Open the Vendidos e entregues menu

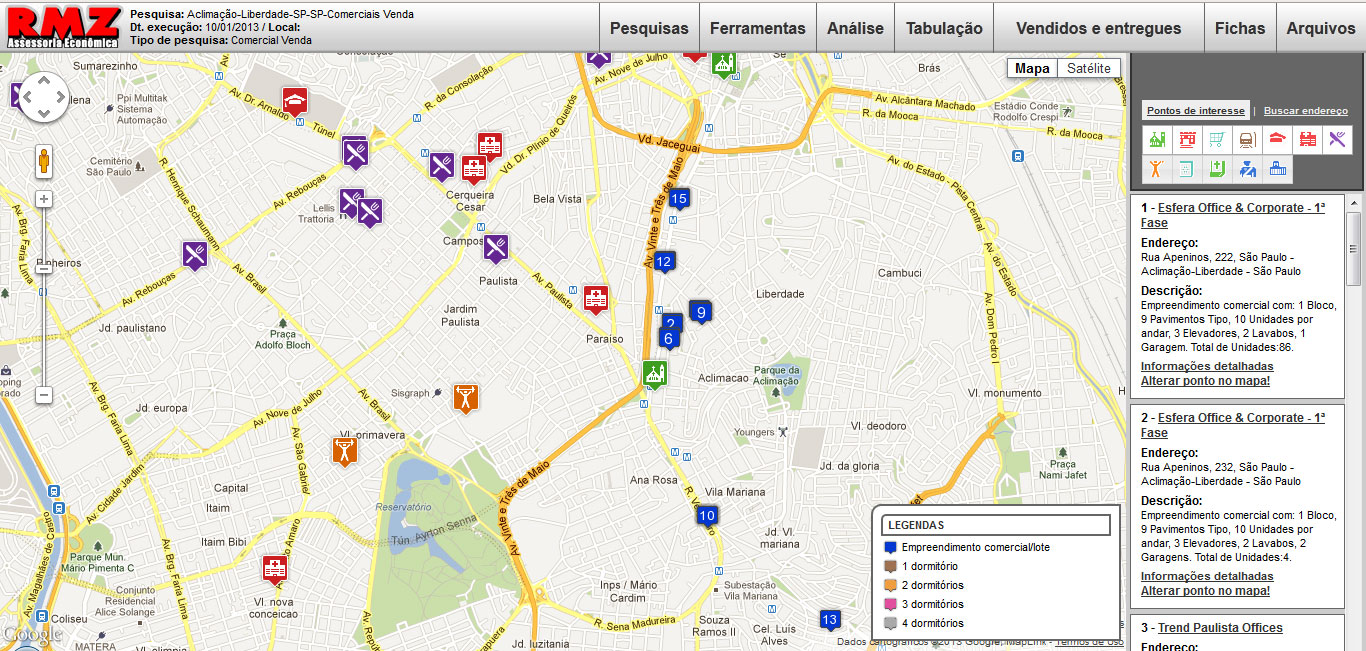[1098, 28]
